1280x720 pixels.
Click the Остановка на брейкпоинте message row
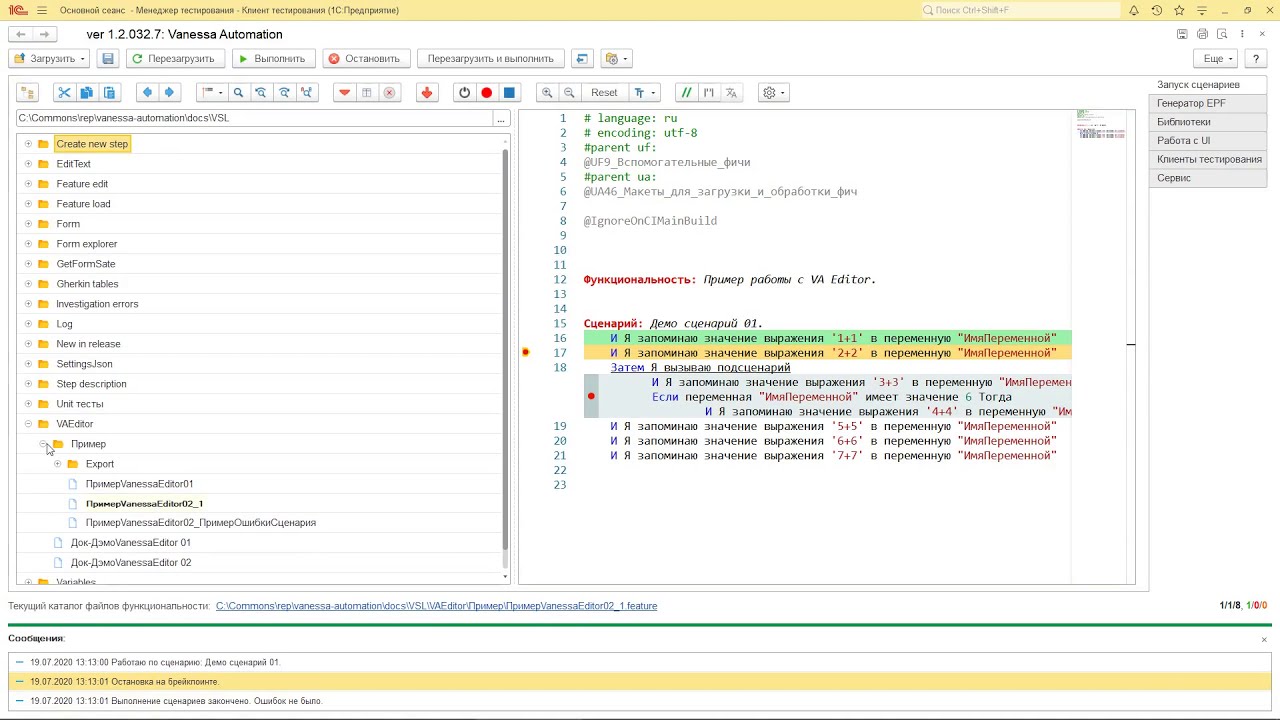tap(639, 682)
